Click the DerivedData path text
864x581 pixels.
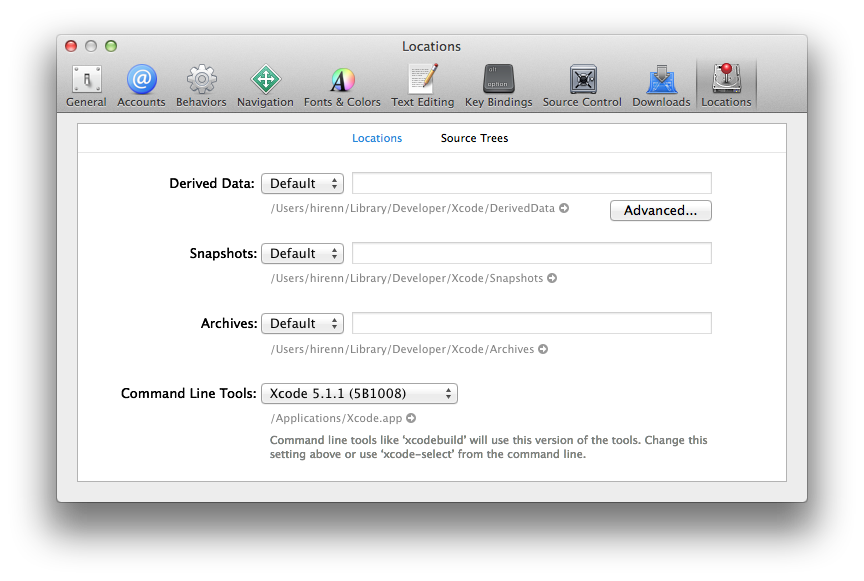(x=413, y=208)
